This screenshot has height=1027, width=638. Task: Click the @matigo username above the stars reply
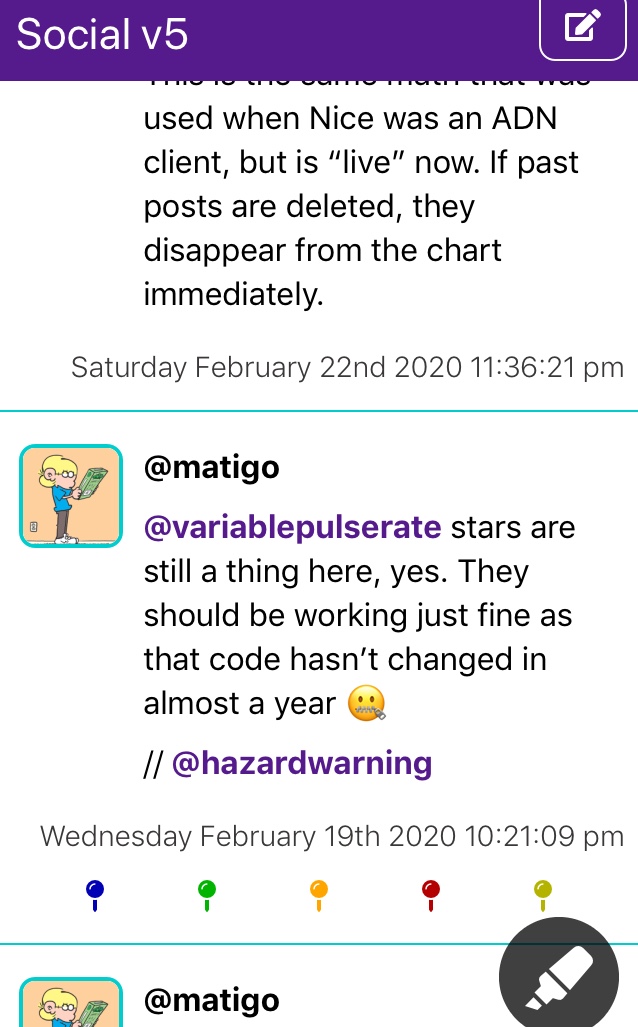pos(212,468)
